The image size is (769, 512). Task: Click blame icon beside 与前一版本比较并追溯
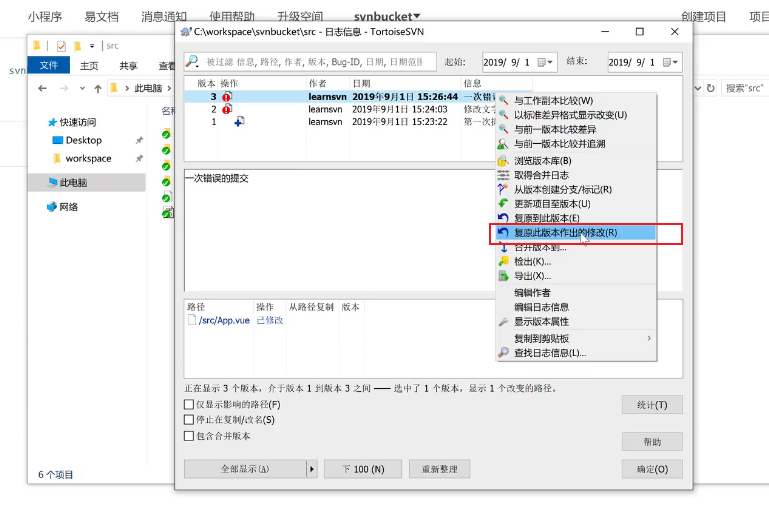click(503, 144)
